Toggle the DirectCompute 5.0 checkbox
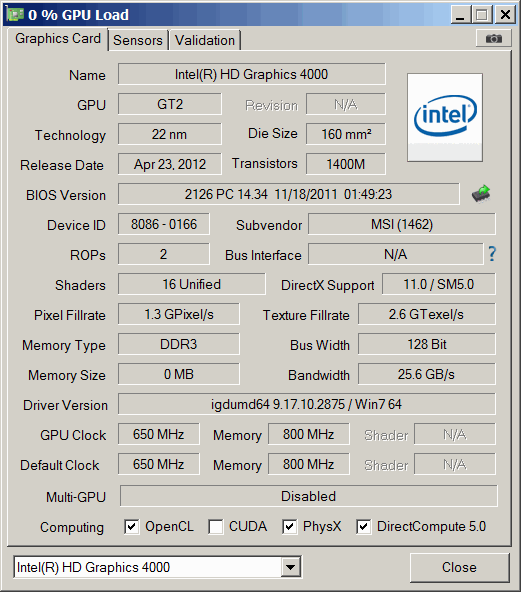Image resolution: width=521 pixels, height=592 pixels. tap(363, 527)
